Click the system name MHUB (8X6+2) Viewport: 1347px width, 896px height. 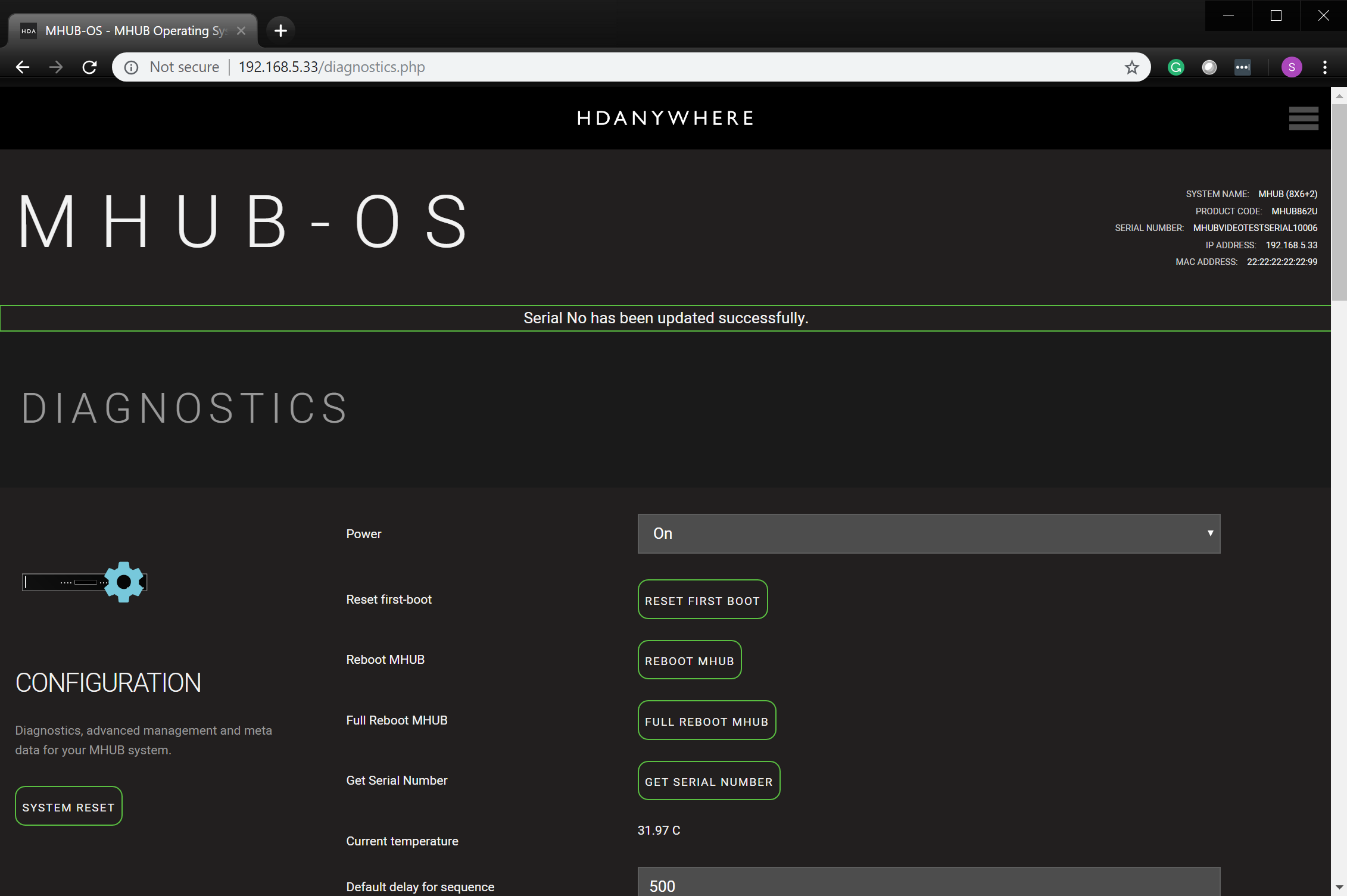coord(1287,194)
